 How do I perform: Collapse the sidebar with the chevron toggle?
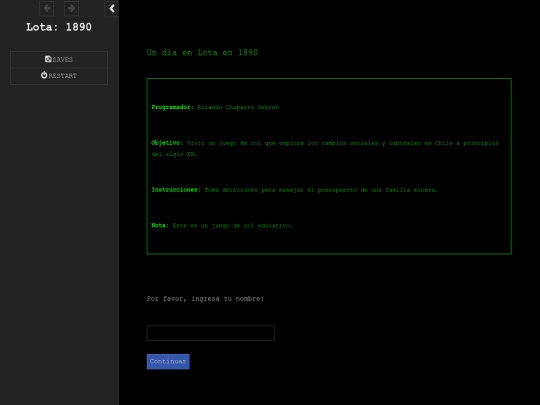coord(112,9)
